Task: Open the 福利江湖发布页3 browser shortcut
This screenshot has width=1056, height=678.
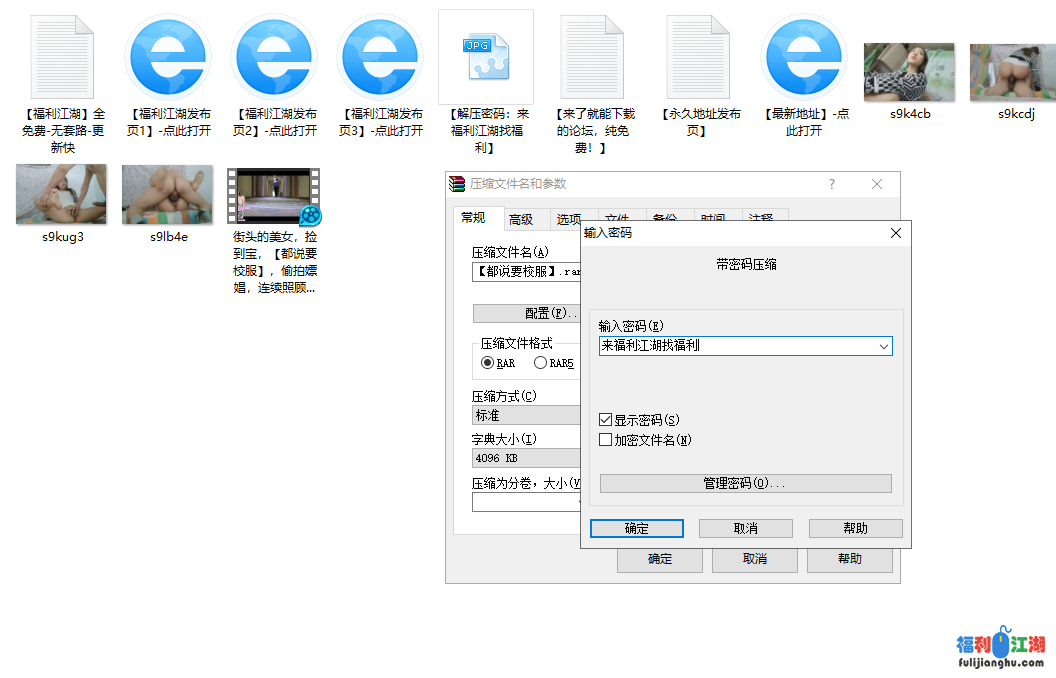Action: 381,58
